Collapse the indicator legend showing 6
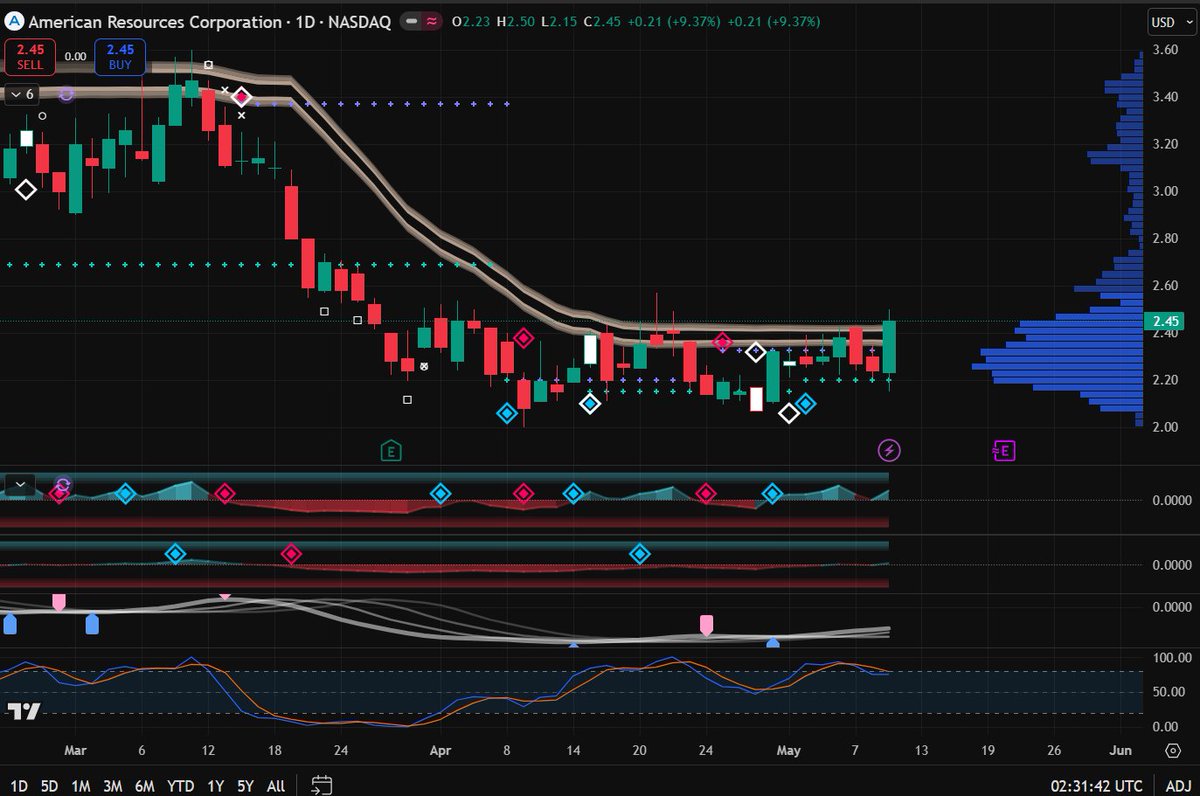Image resolution: width=1200 pixels, height=796 pixels. click(x=23, y=94)
